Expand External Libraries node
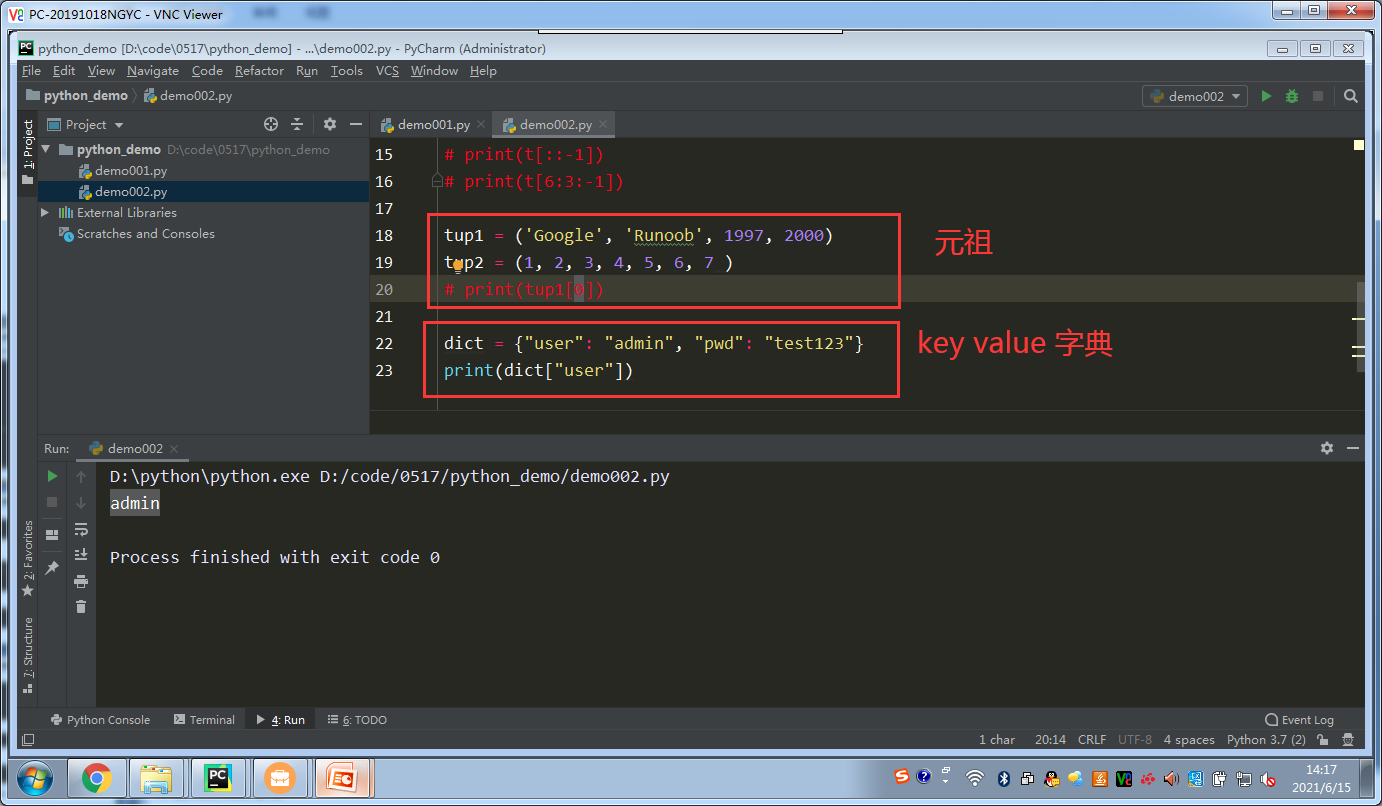Image resolution: width=1382 pixels, height=806 pixels. point(46,212)
